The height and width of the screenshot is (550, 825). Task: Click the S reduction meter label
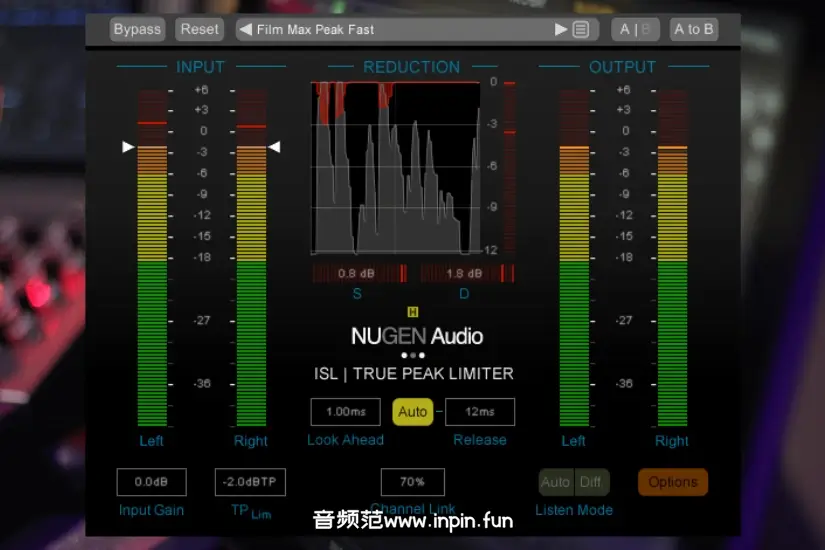[x=357, y=294]
